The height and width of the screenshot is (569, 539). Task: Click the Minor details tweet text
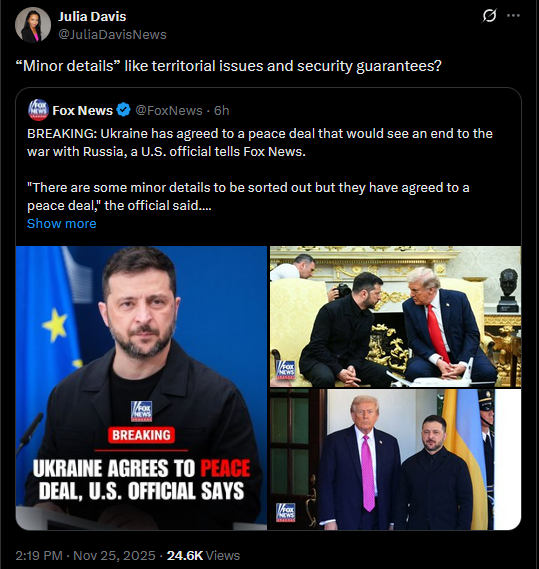point(229,66)
